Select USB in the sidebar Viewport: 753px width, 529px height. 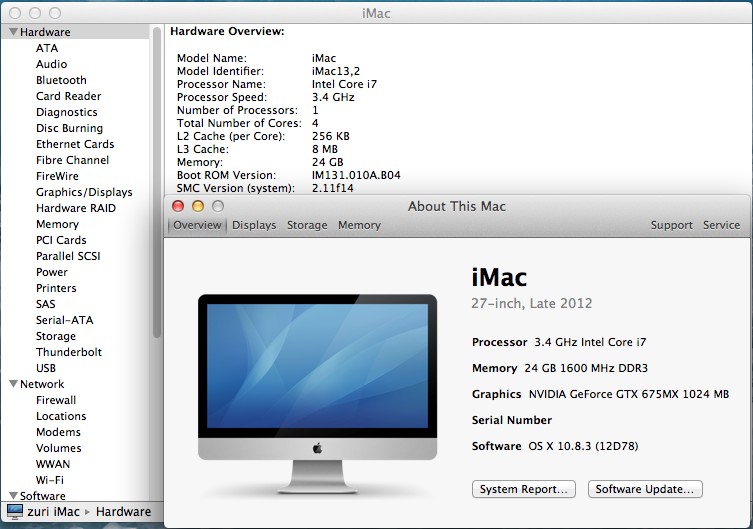click(x=46, y=368)
